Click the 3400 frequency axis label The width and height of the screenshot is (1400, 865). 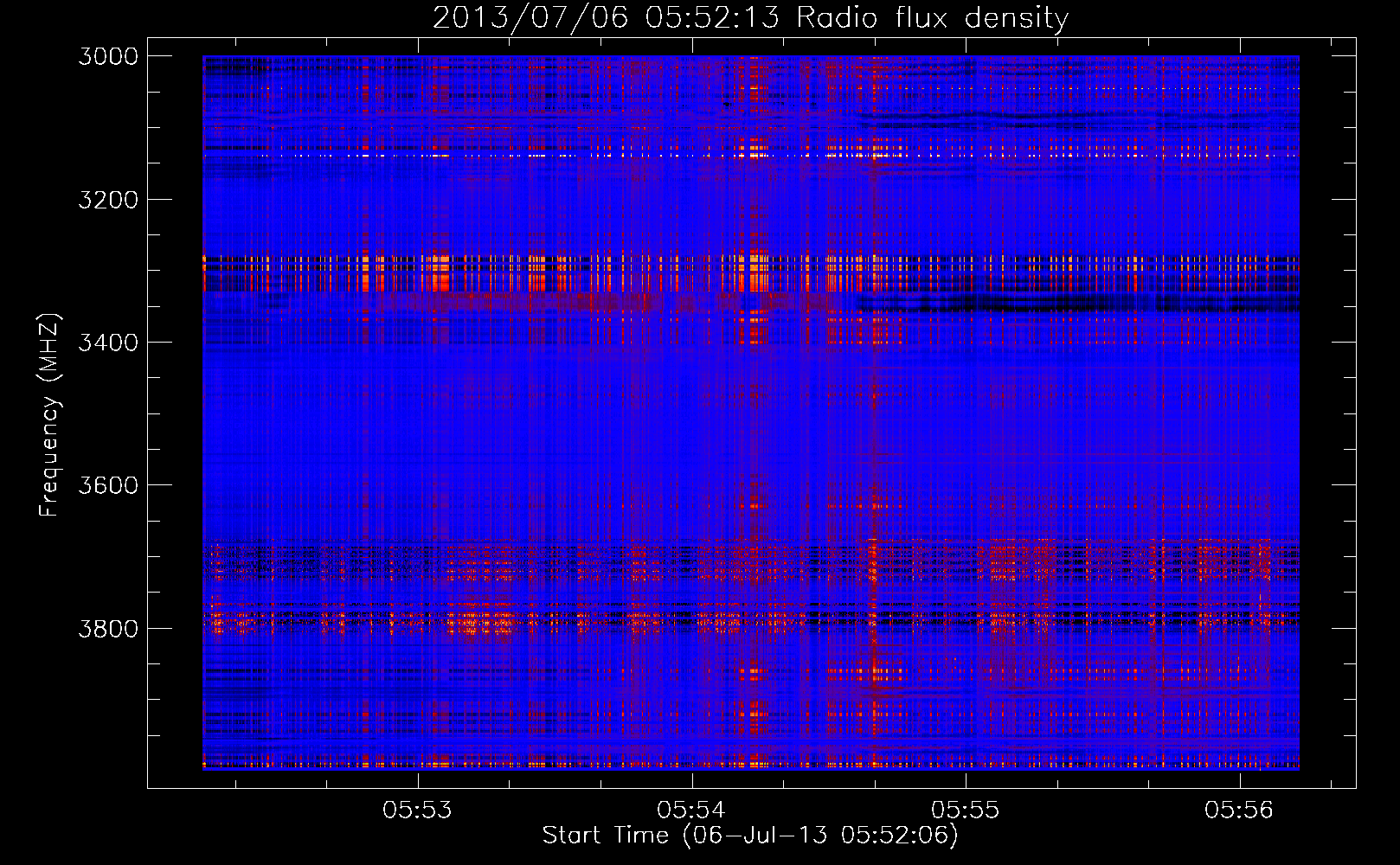point(108,343)
